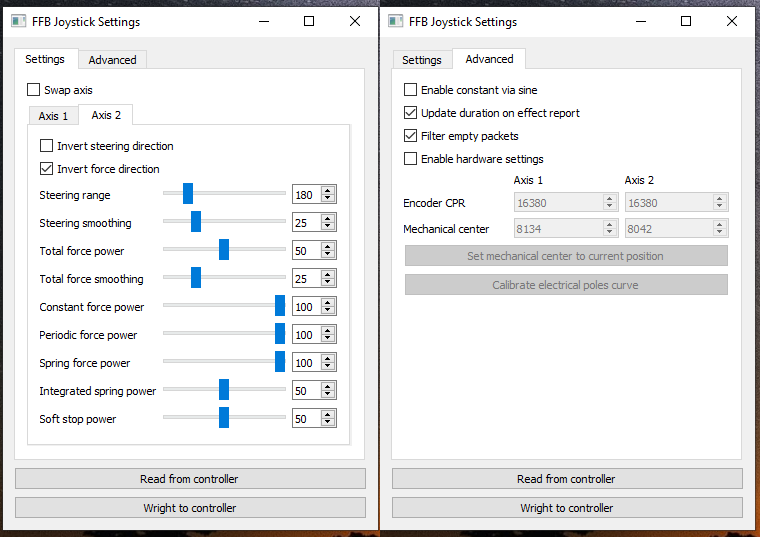Decrease Spring force power with down arrow
The height and width of the screenshot is (537, 760).
coord(328,366)
